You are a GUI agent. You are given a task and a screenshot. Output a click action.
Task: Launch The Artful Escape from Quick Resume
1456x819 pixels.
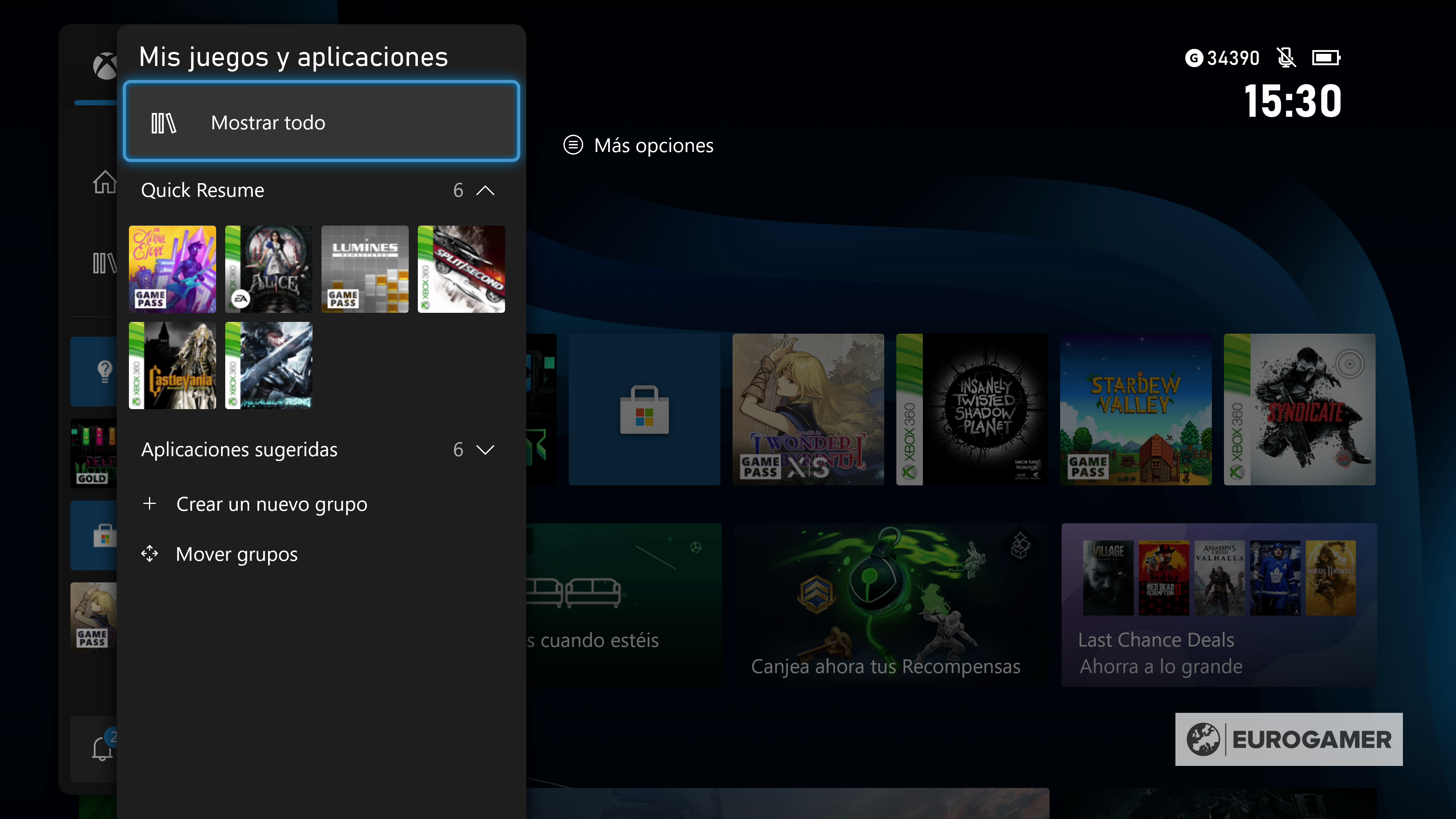(x=173, y=269)
